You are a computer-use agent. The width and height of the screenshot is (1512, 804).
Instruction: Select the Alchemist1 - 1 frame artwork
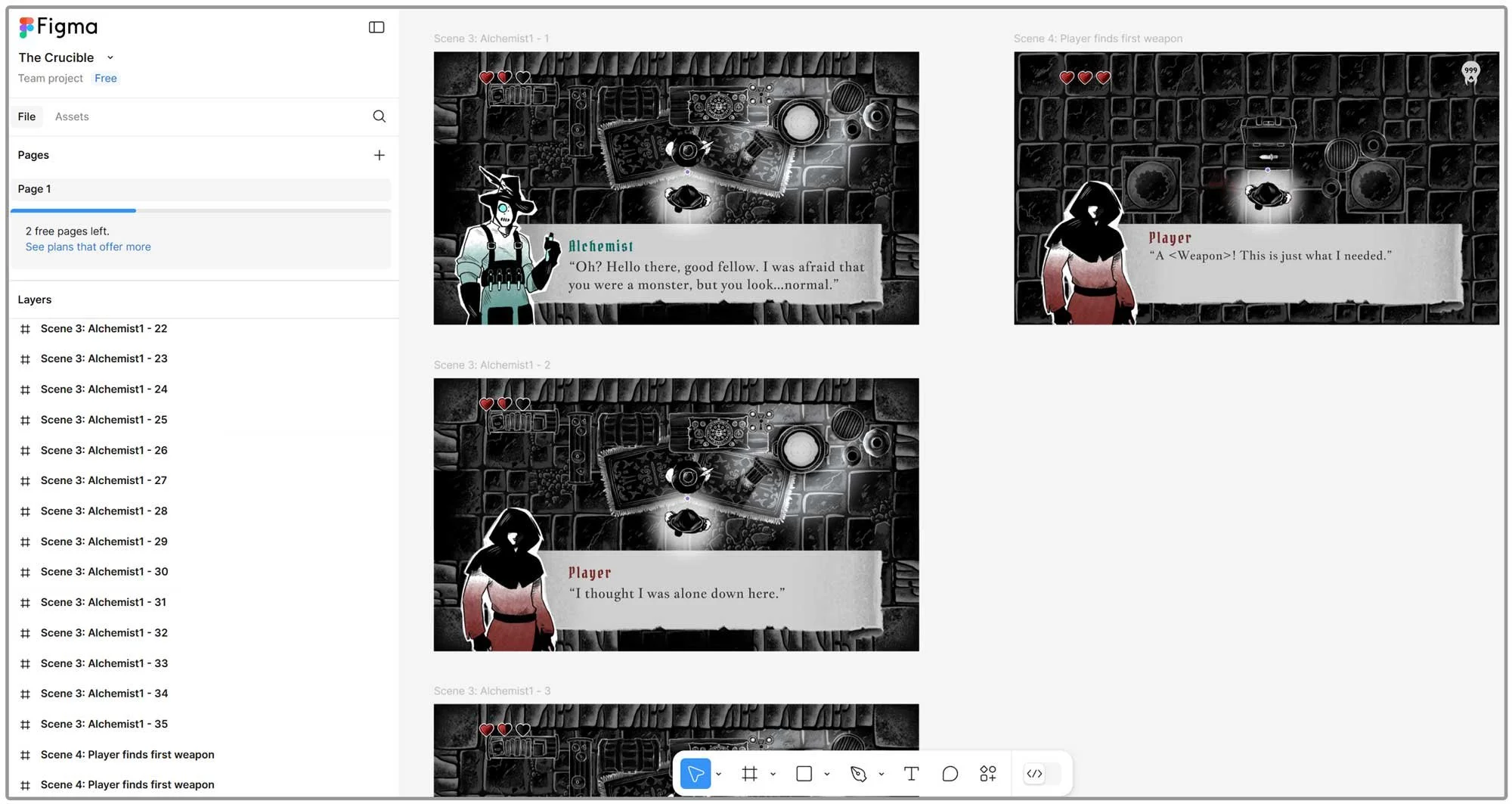676,188
